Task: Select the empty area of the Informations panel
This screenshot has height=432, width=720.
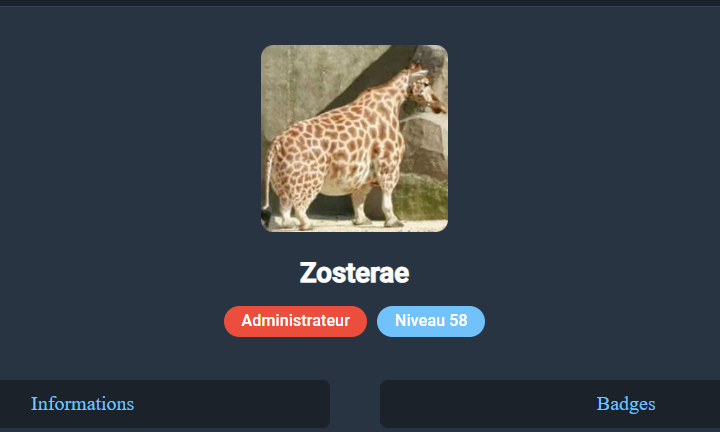Action: point(230,404)
